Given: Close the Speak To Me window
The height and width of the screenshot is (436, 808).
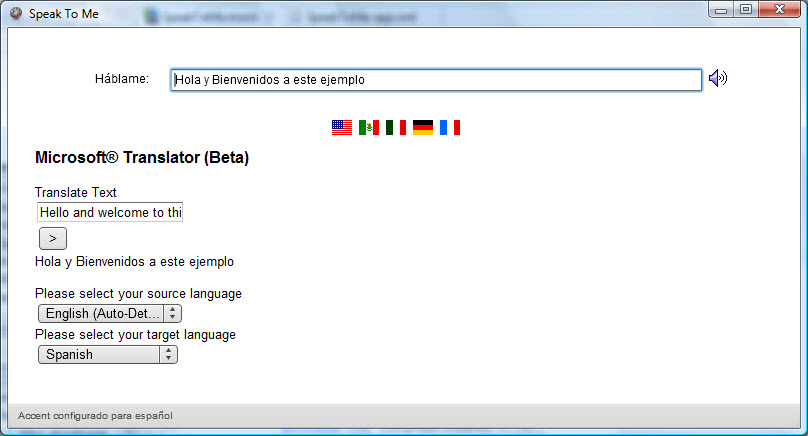Looking at the screenshot, I should click(x=780, y=9).
